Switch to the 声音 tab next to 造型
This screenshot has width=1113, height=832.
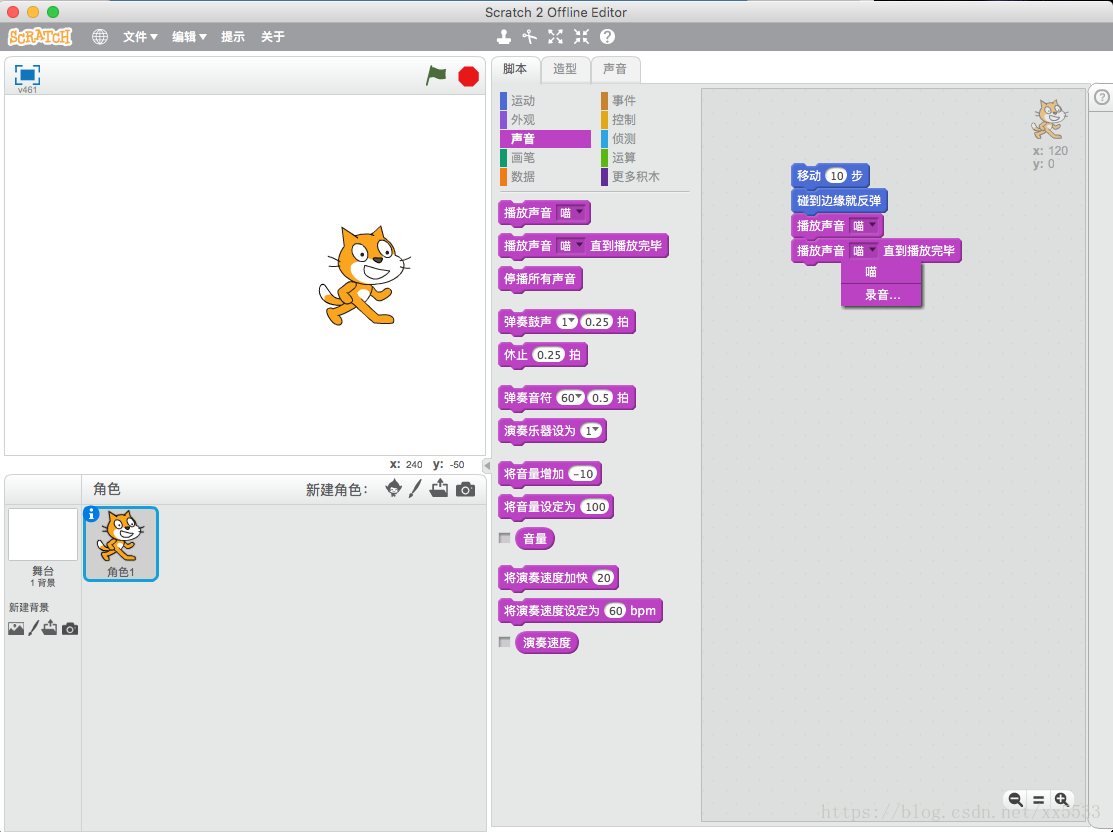(615, 69)
